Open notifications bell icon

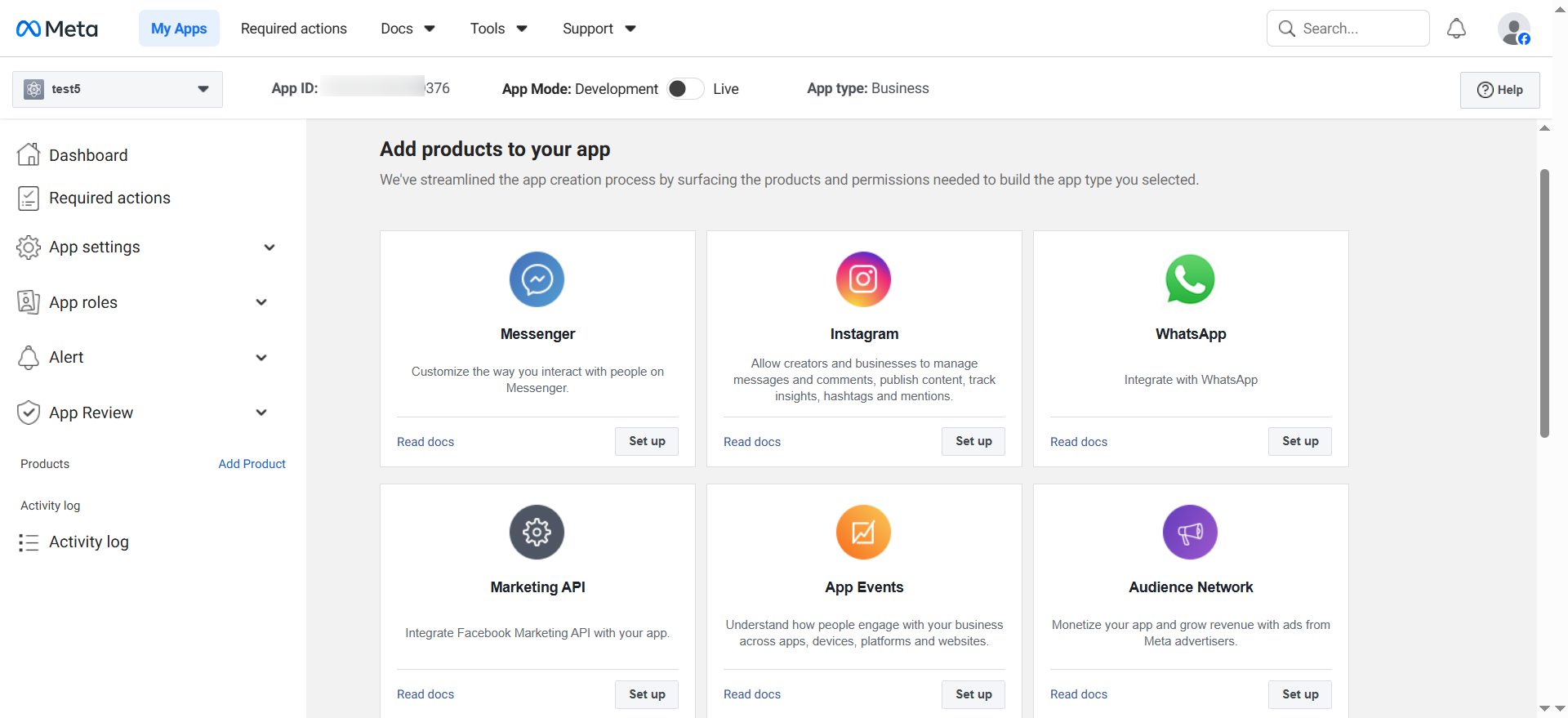1456,29
